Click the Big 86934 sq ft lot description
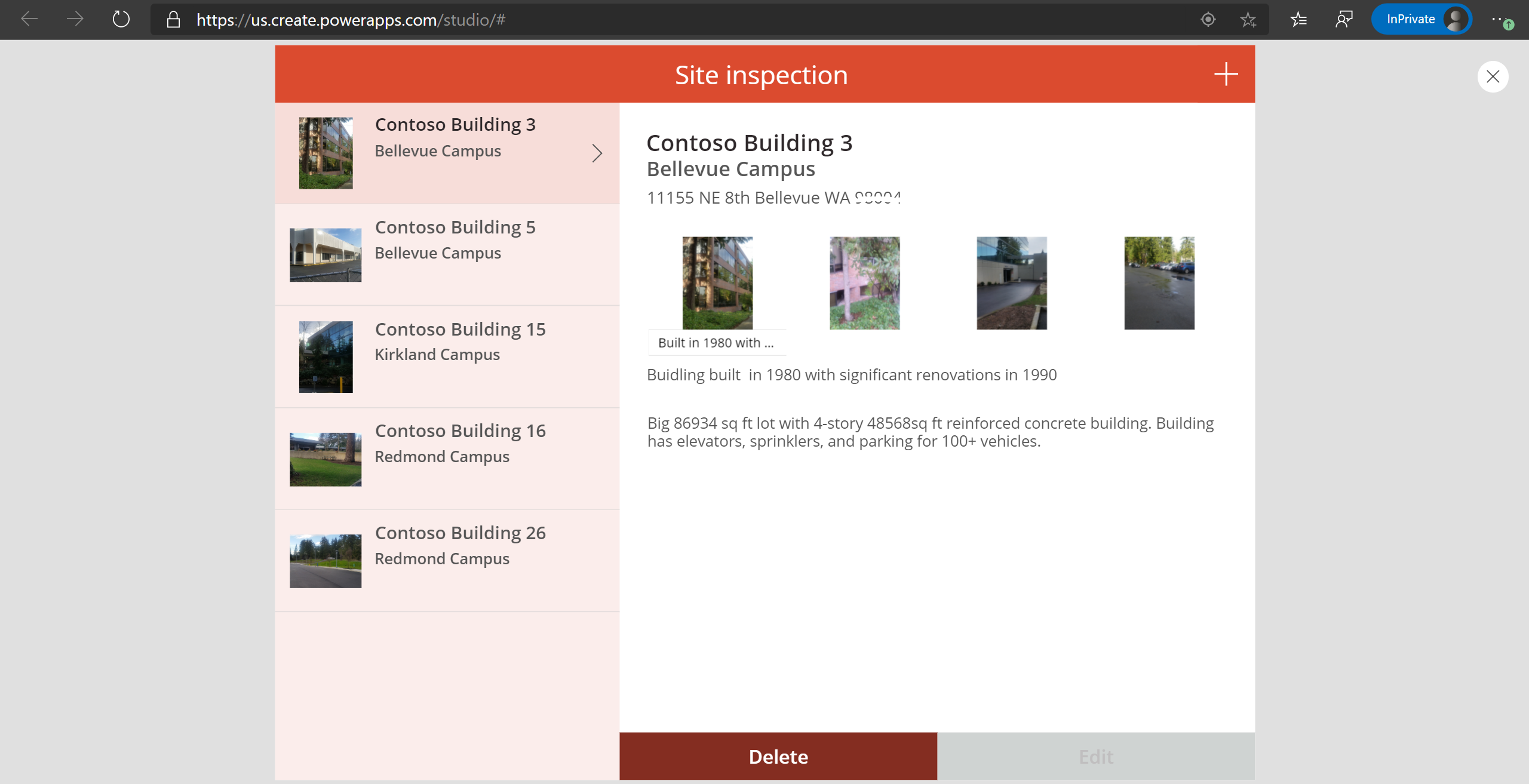Viewport: 1529px width, 784px height. [x=931, y=432]
